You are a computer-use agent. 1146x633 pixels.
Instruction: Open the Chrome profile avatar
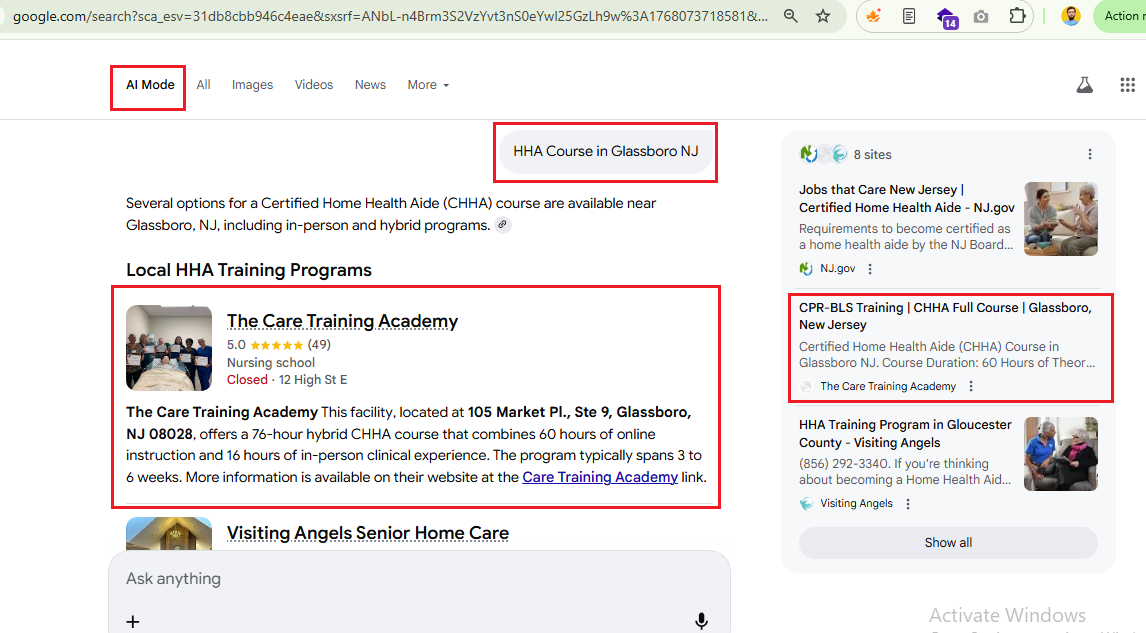point(1071,16)
